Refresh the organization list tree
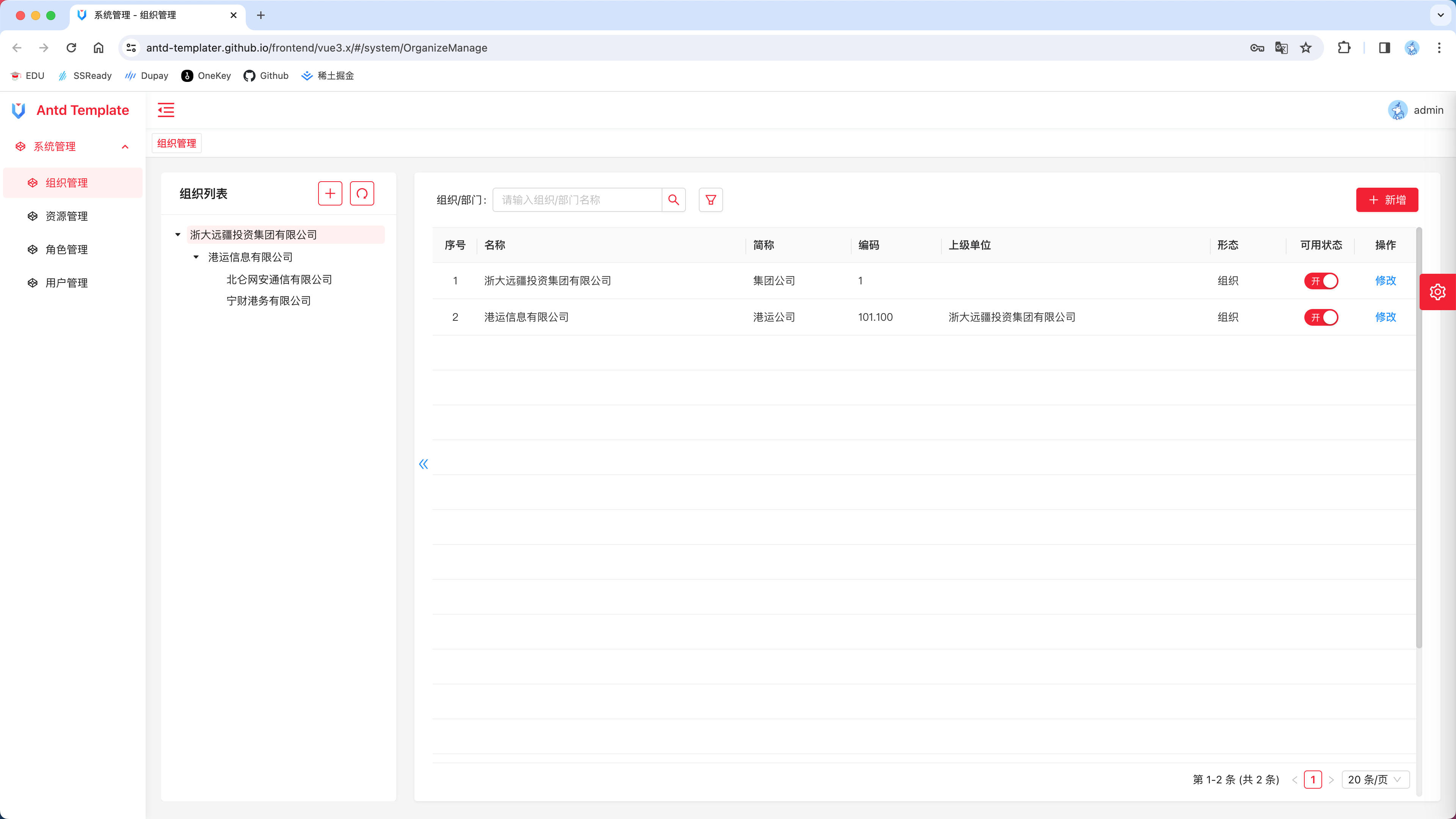1456x819 pixels. 362,193
